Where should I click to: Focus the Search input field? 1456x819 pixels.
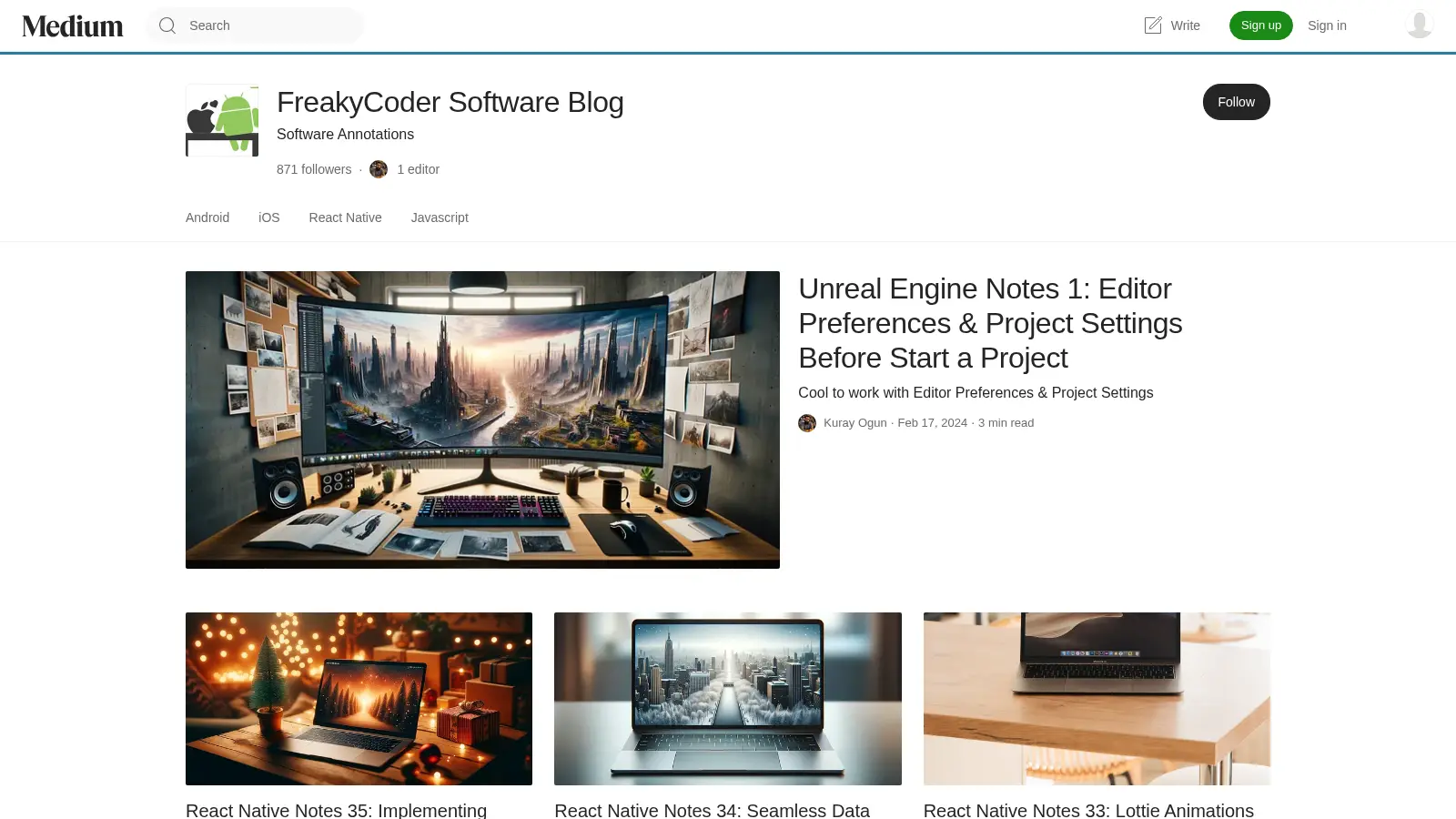[x=272, y=25]
